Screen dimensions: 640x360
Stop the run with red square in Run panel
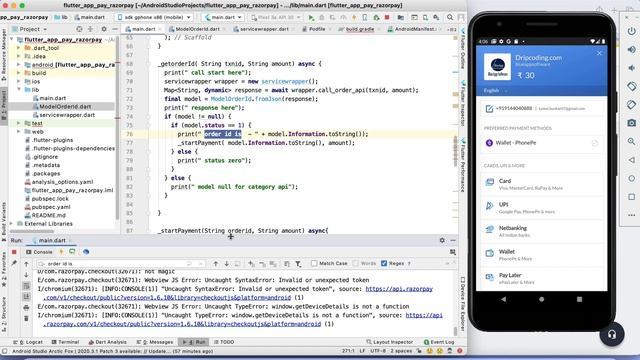[x=14, y=252]
